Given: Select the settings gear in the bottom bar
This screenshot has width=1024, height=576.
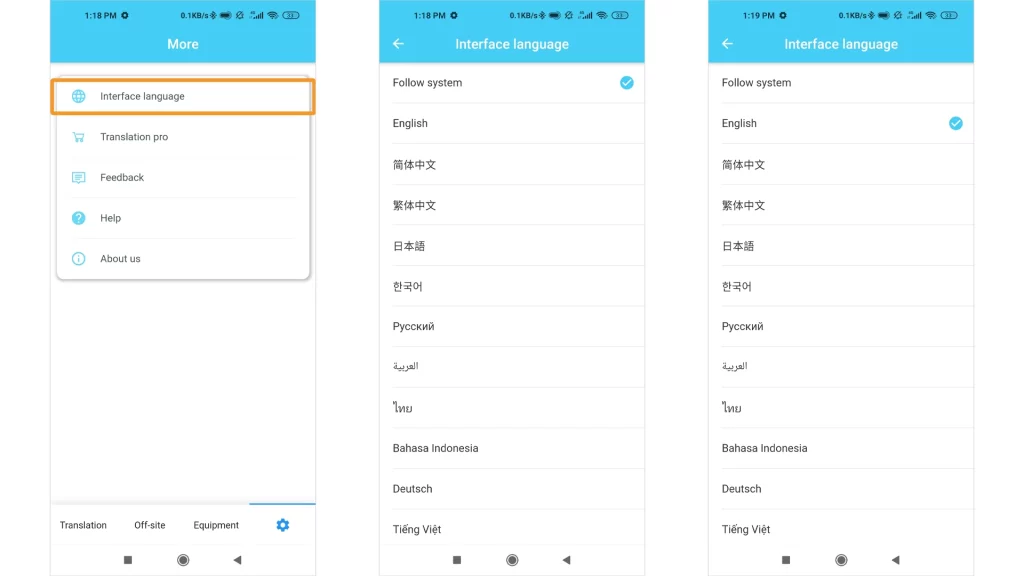Looking at the screenshot, I should [x=282, y=525].
